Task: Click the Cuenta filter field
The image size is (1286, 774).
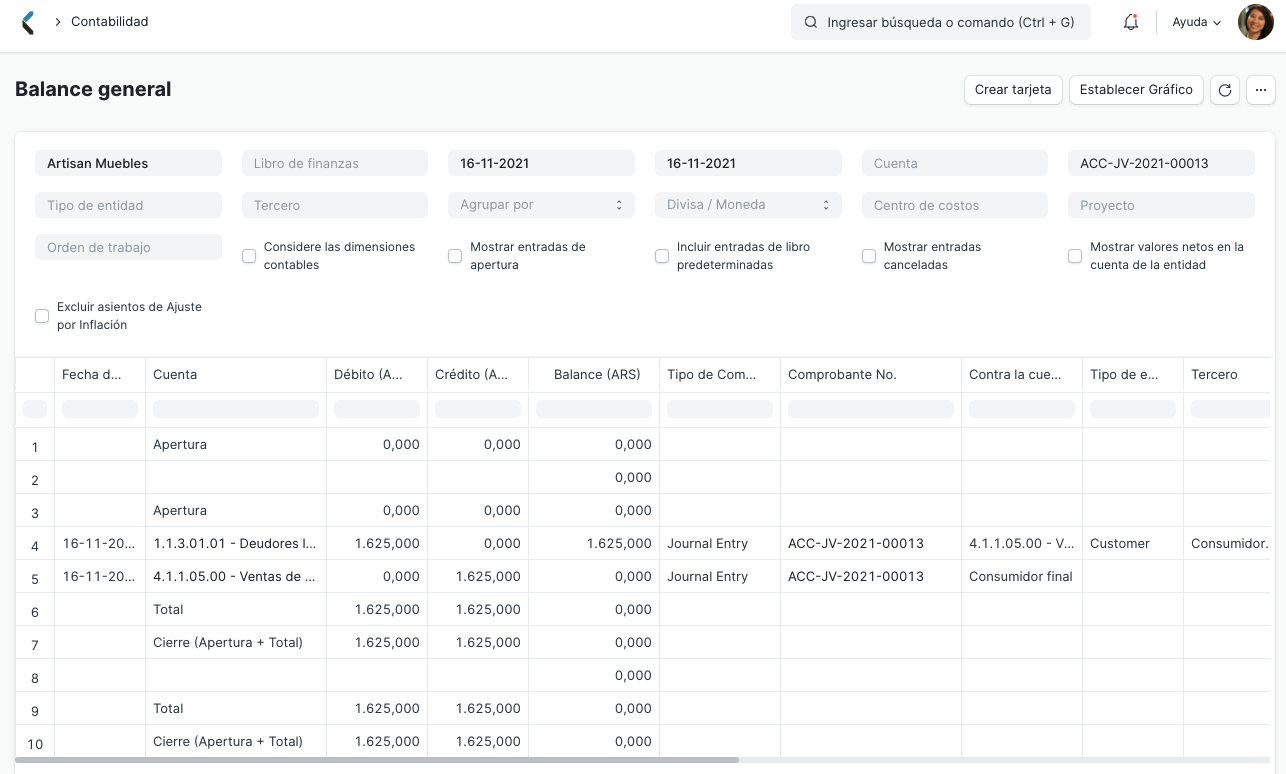Action: click(955, 163)
